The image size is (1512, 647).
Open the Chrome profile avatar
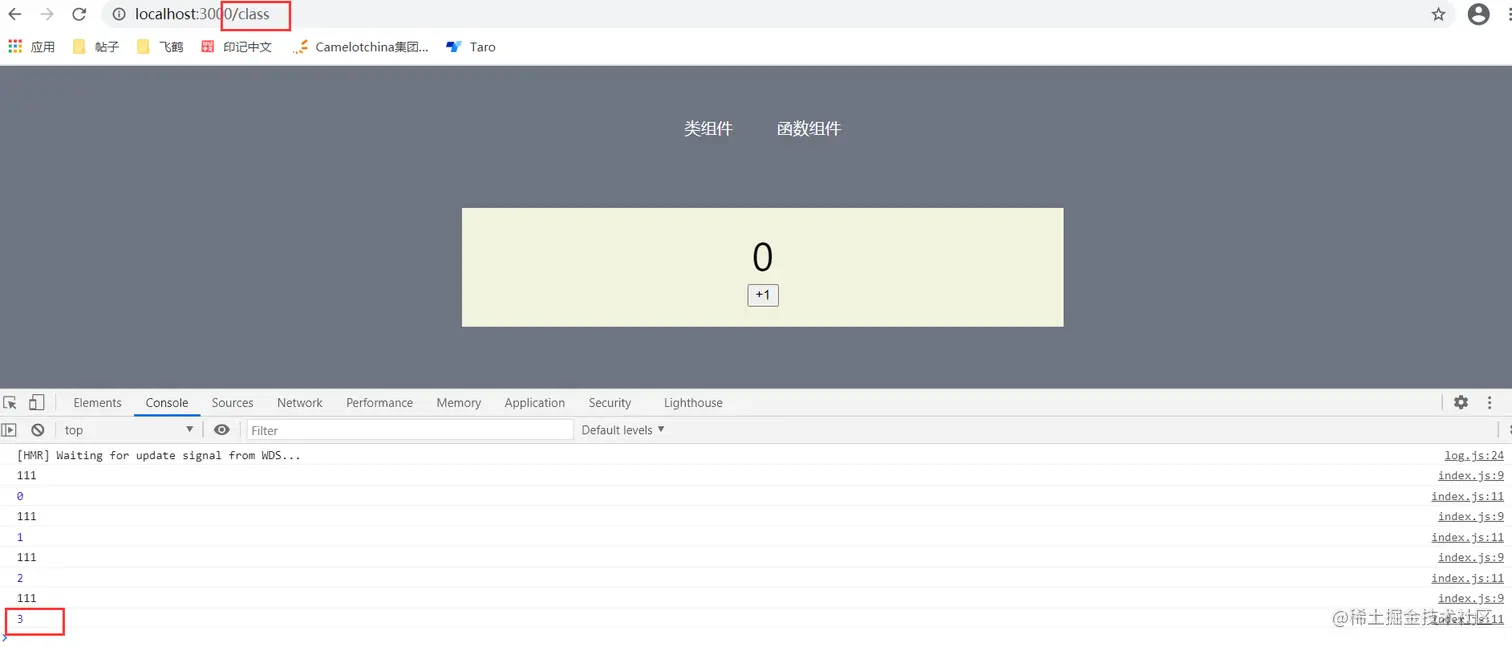(1478, 14)
